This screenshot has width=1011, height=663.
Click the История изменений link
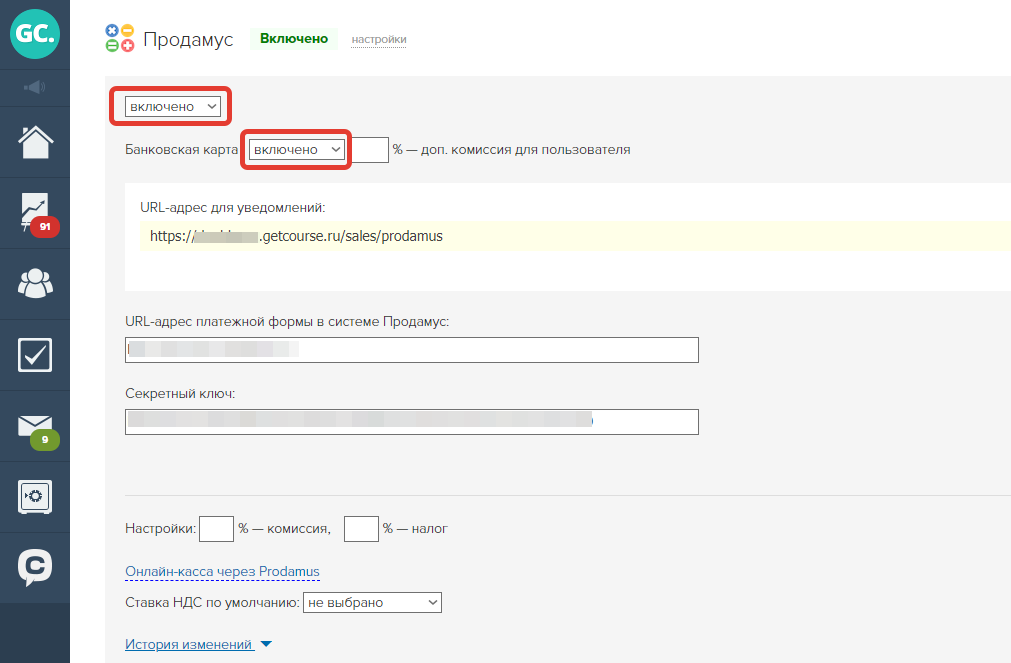point(189,644)
